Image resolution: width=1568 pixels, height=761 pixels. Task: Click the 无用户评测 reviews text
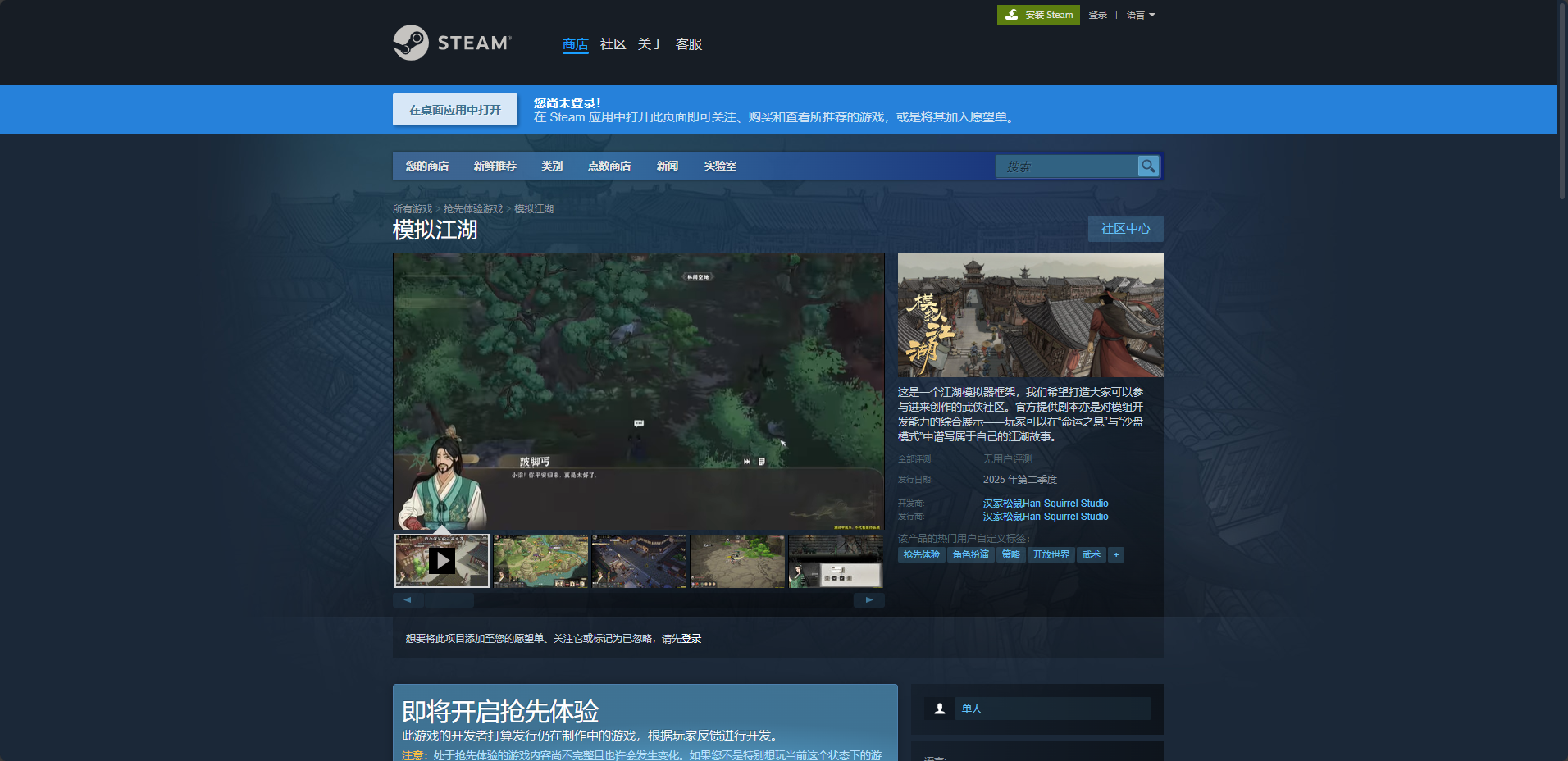coord(1008,459)
